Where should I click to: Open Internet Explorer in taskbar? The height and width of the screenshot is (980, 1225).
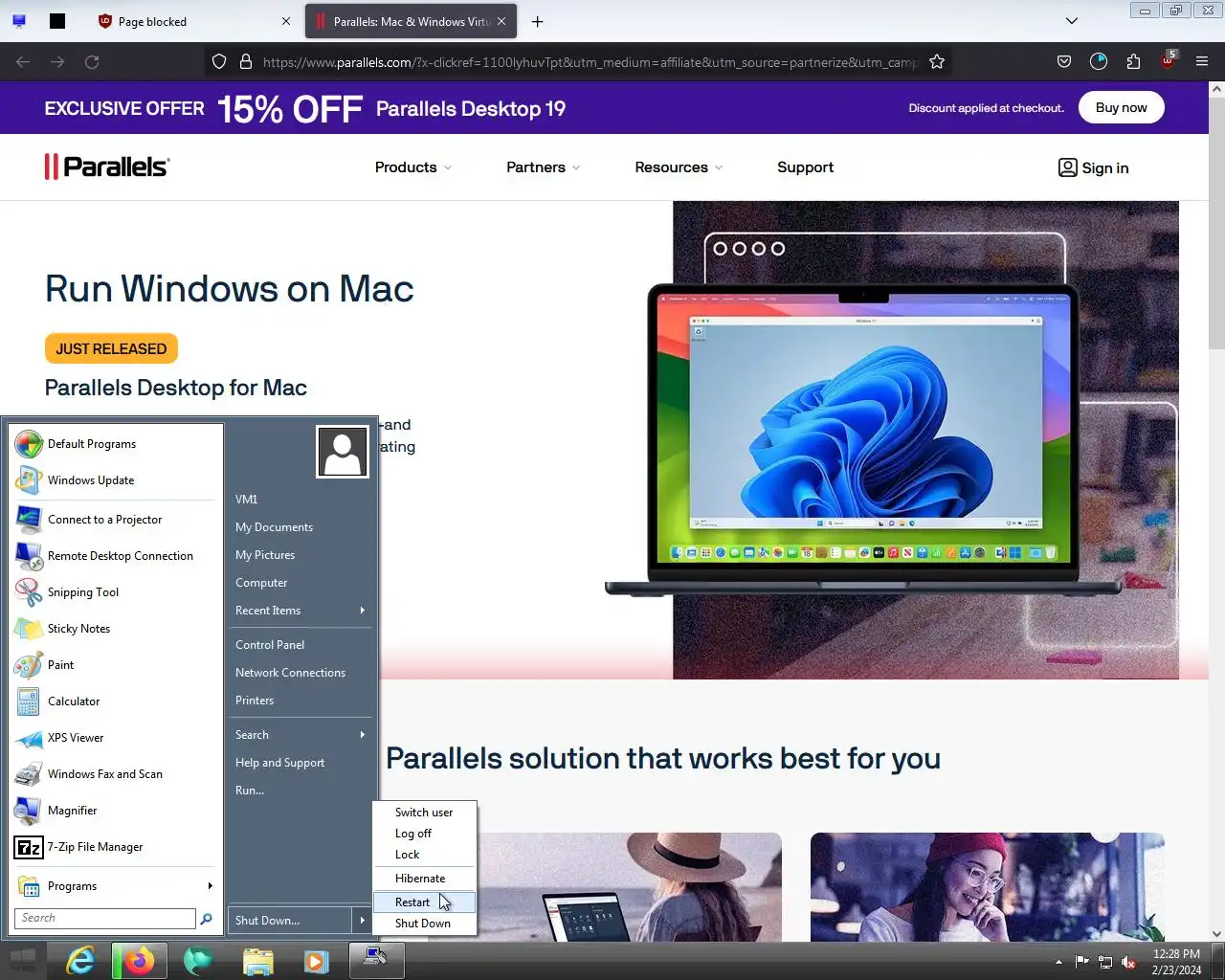(x=80, y=960)
